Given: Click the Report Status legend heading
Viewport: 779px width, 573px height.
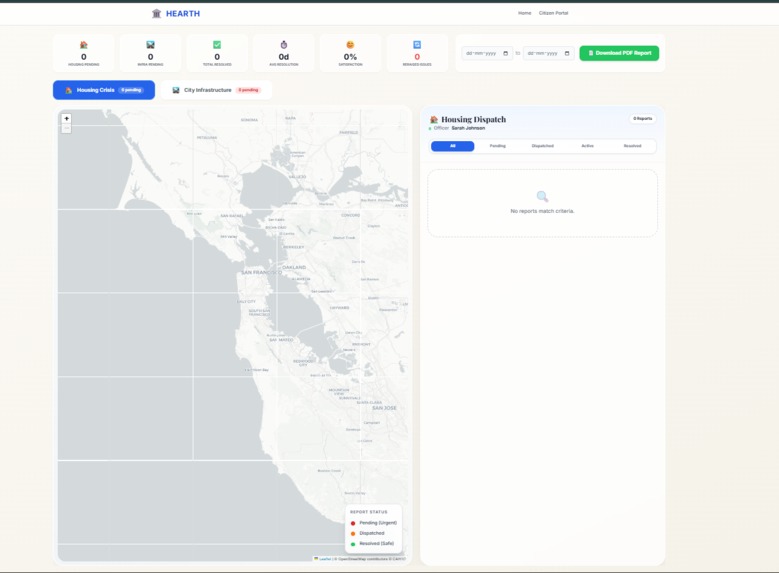Looking at the screenshot, I should 369,512.
